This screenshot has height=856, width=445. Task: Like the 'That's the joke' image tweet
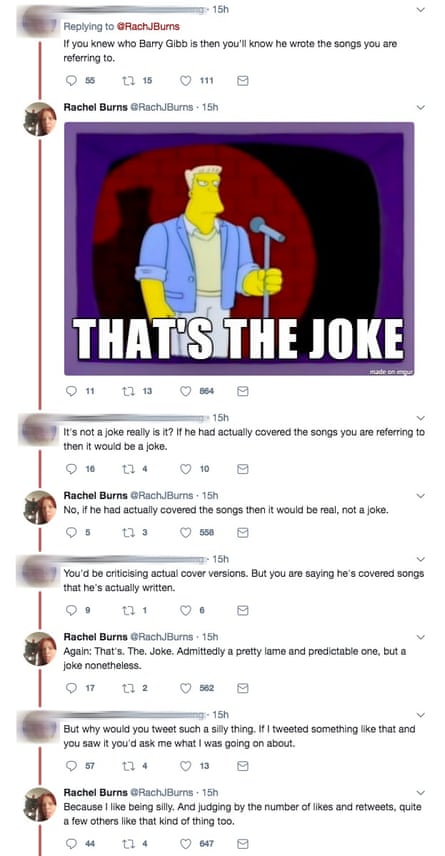[186, 391]
